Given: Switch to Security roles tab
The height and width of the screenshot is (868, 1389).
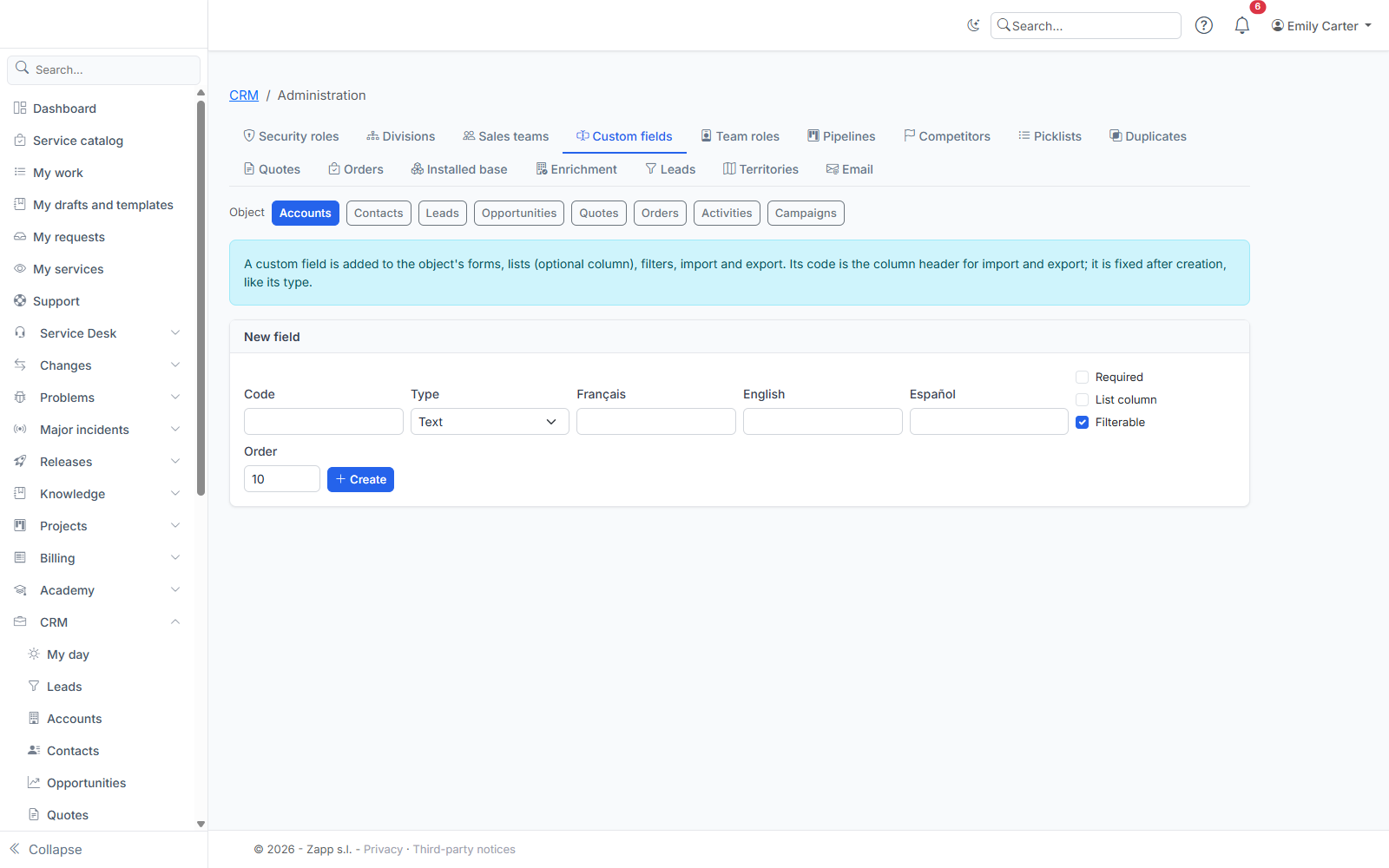Looking at the screenshot, I should pos(291,136).
